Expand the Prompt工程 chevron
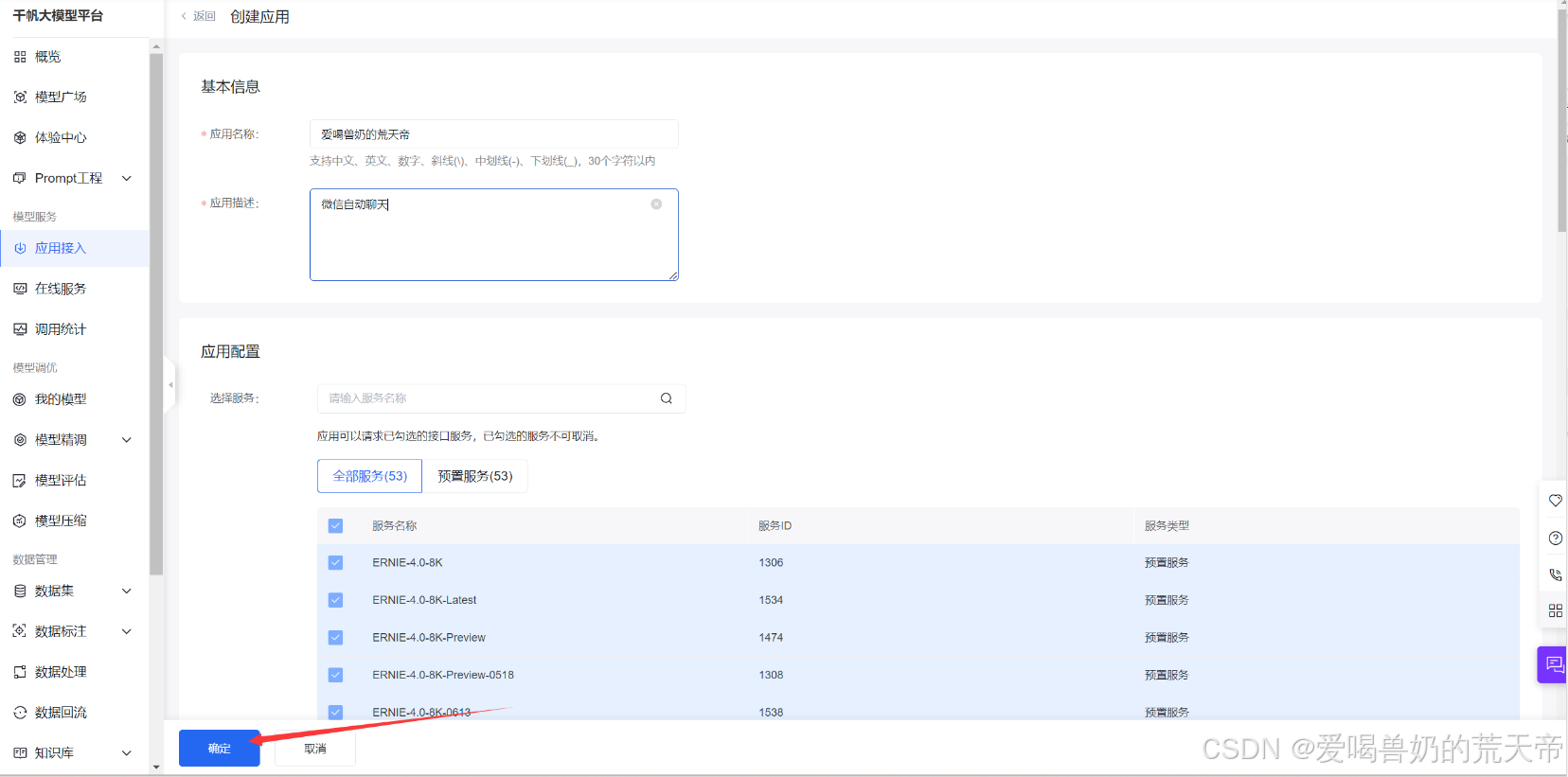The height and width of the screenshot is (777, 1568). point(127,178)
